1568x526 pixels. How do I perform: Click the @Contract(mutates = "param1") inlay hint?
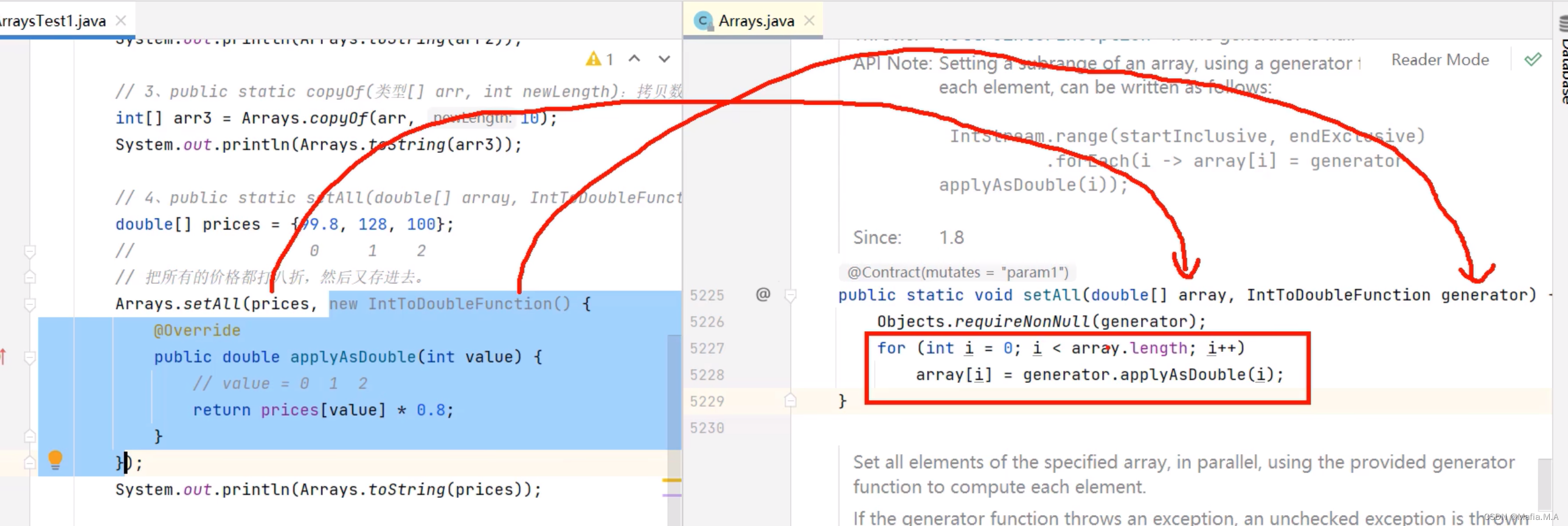point(957,272)
